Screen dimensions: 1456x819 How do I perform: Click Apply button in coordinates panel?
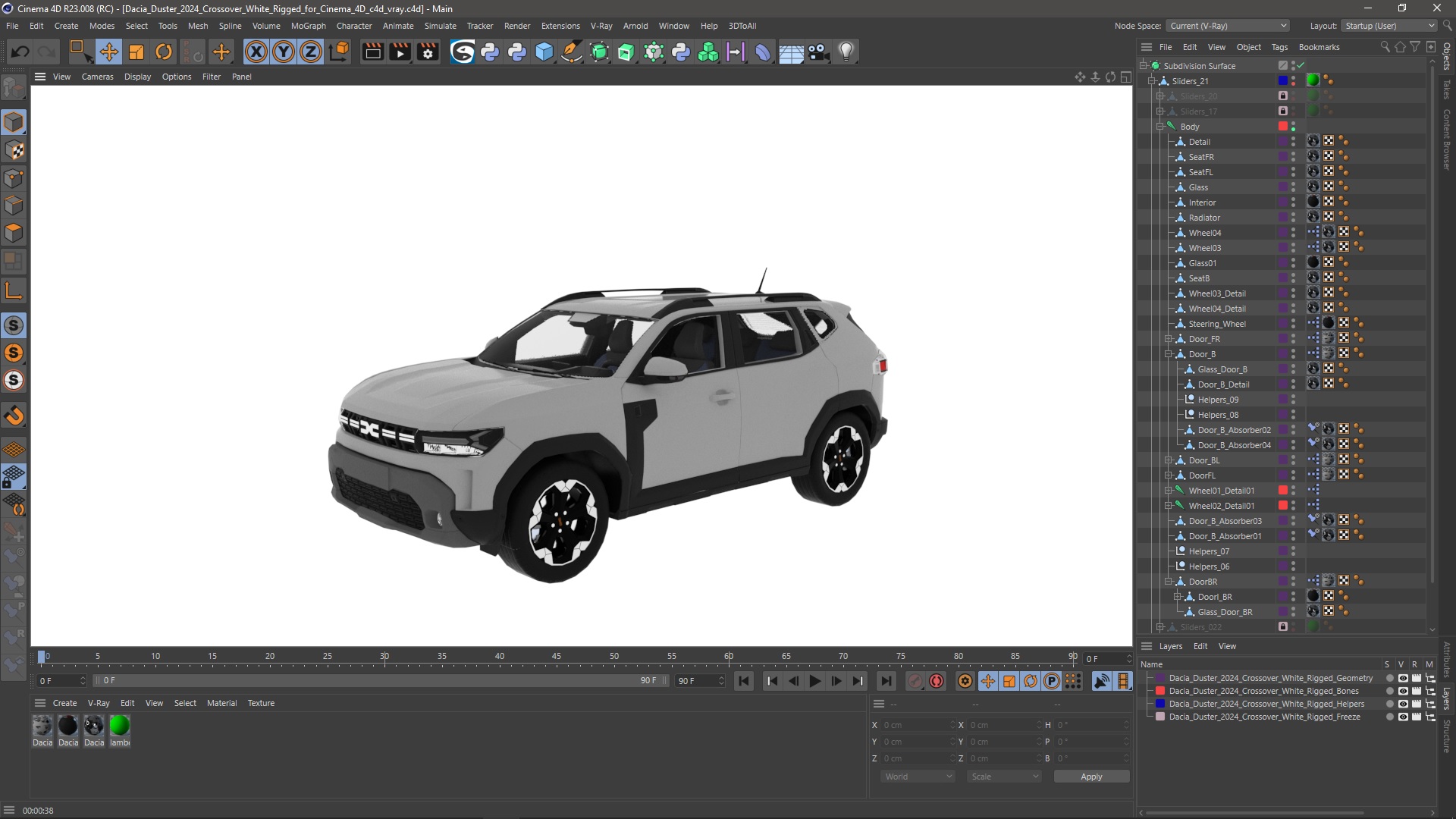1091,775
